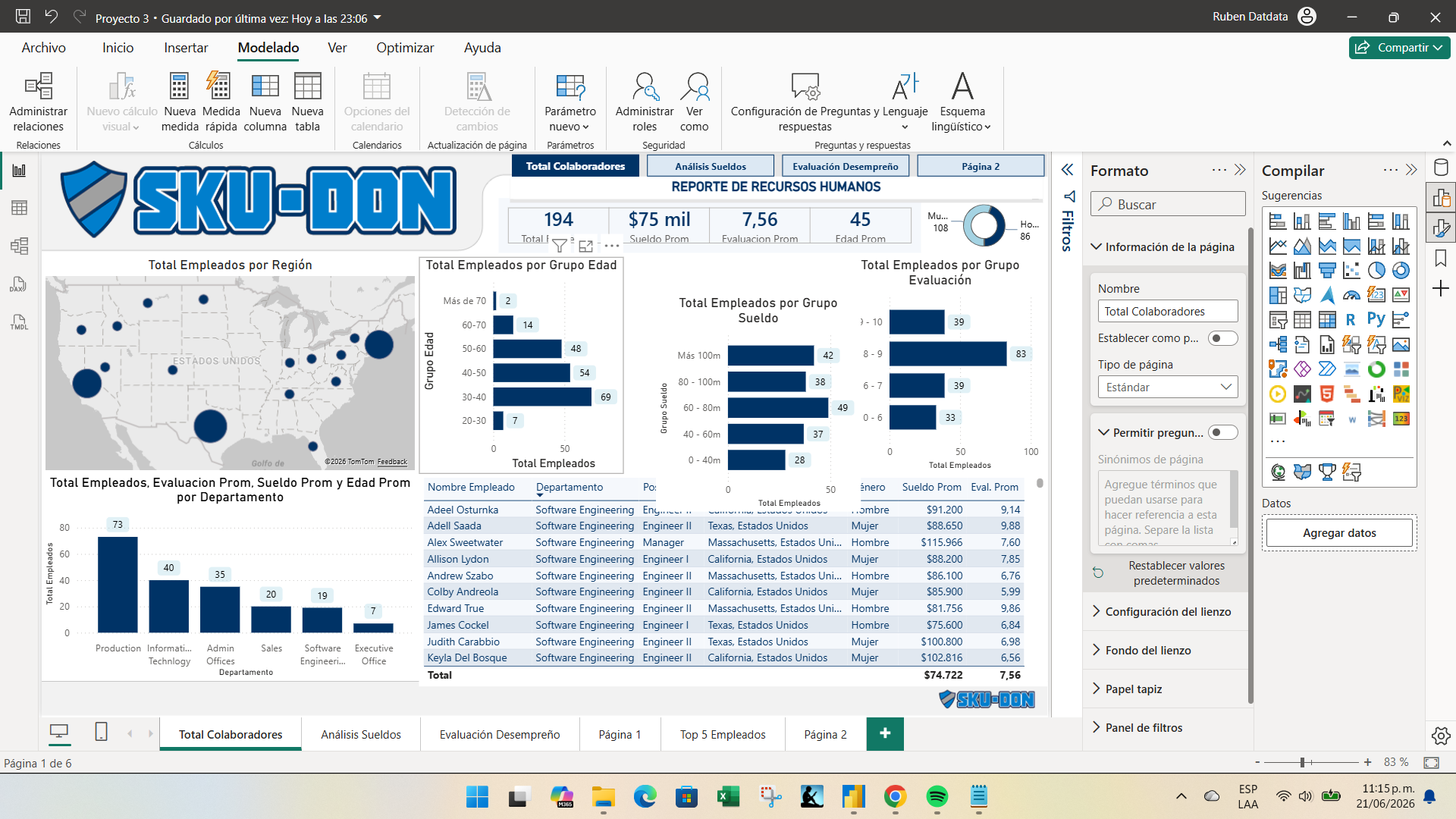The height and width of the screenshot is (819, 1456).
Task: Create a Medida rápida
Action: [221, 102]
